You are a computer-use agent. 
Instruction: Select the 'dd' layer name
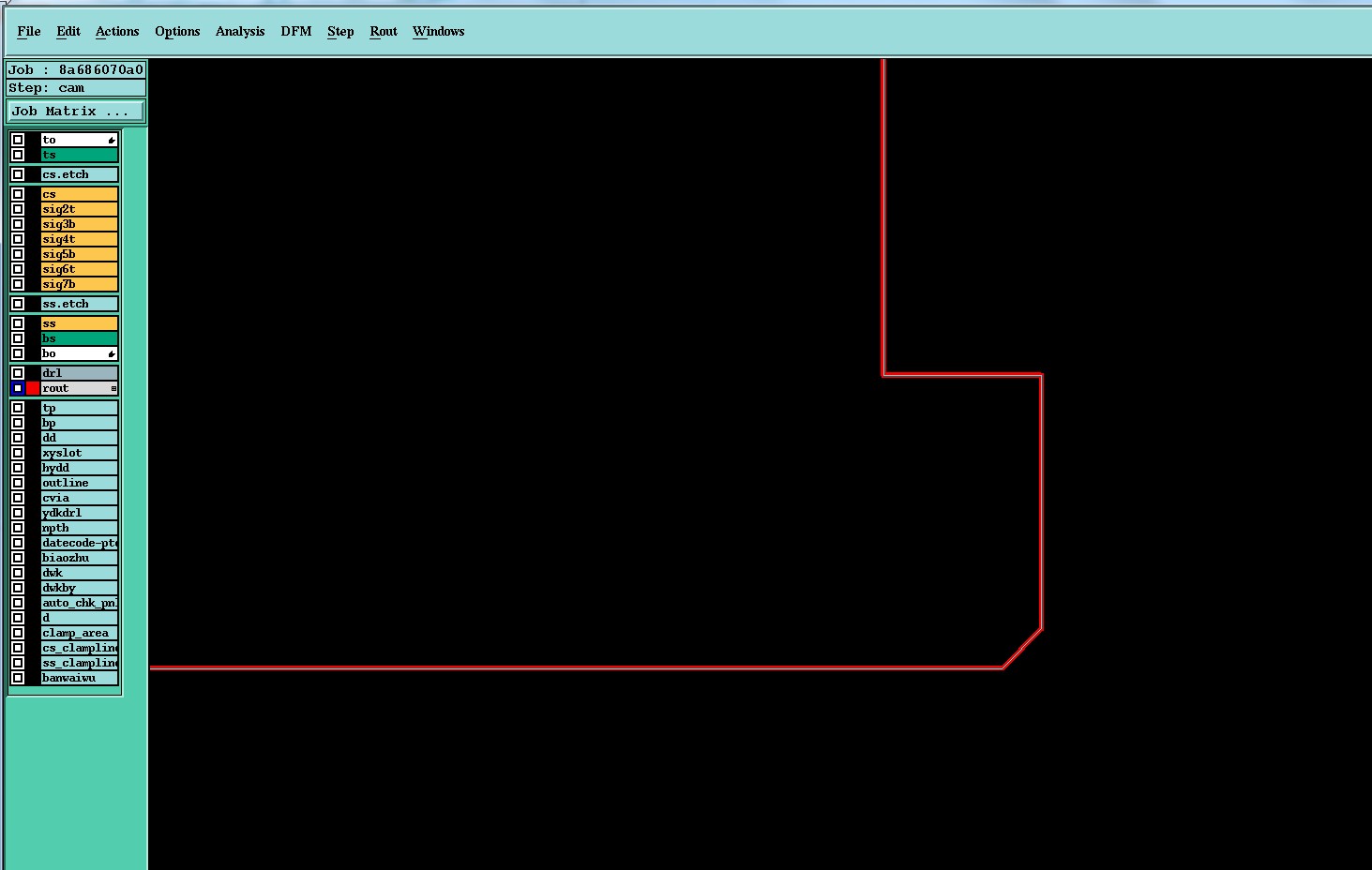[x=80, y=438]
